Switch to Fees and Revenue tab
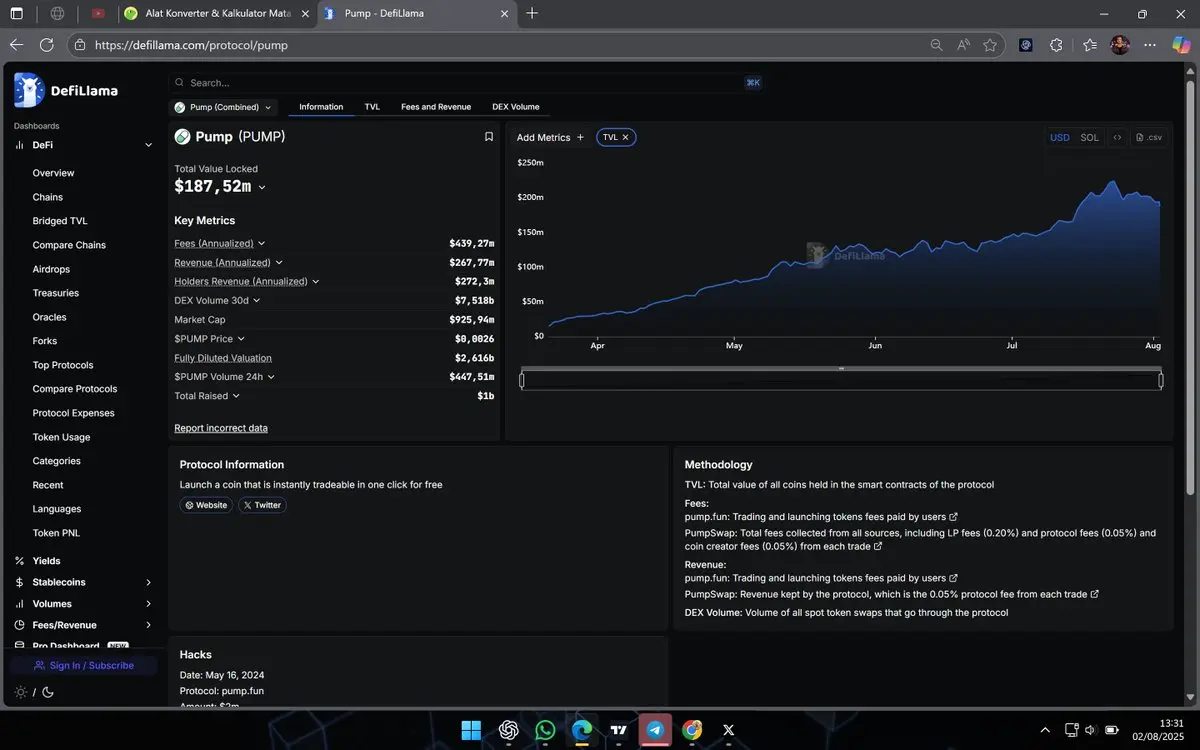 (436, 107)
